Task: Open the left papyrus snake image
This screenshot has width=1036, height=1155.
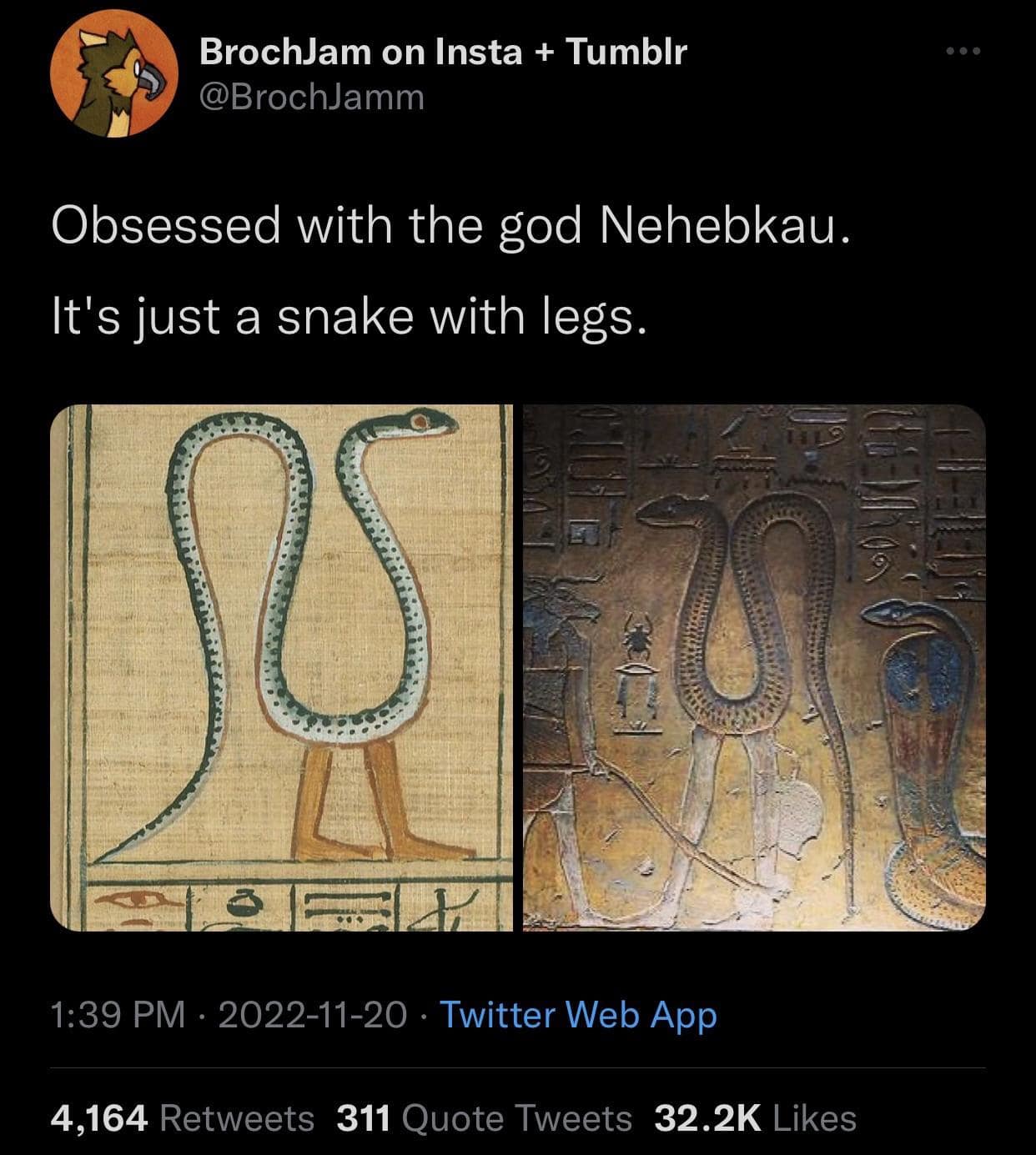Action: (x=281, y=667)
